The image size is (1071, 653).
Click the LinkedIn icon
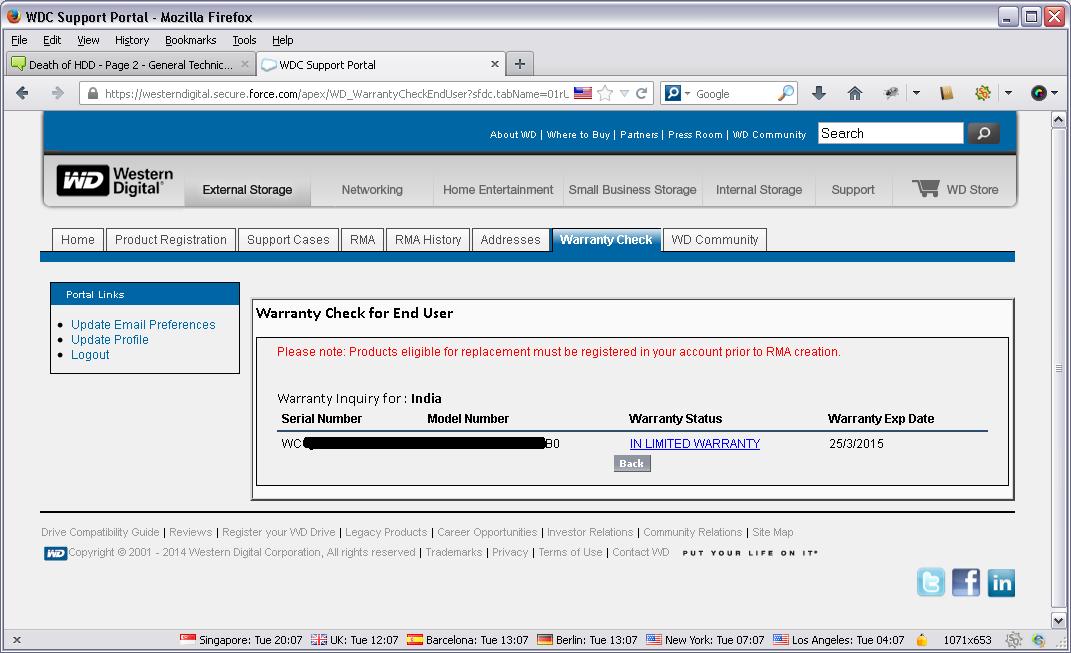[x=1000, y=582]
